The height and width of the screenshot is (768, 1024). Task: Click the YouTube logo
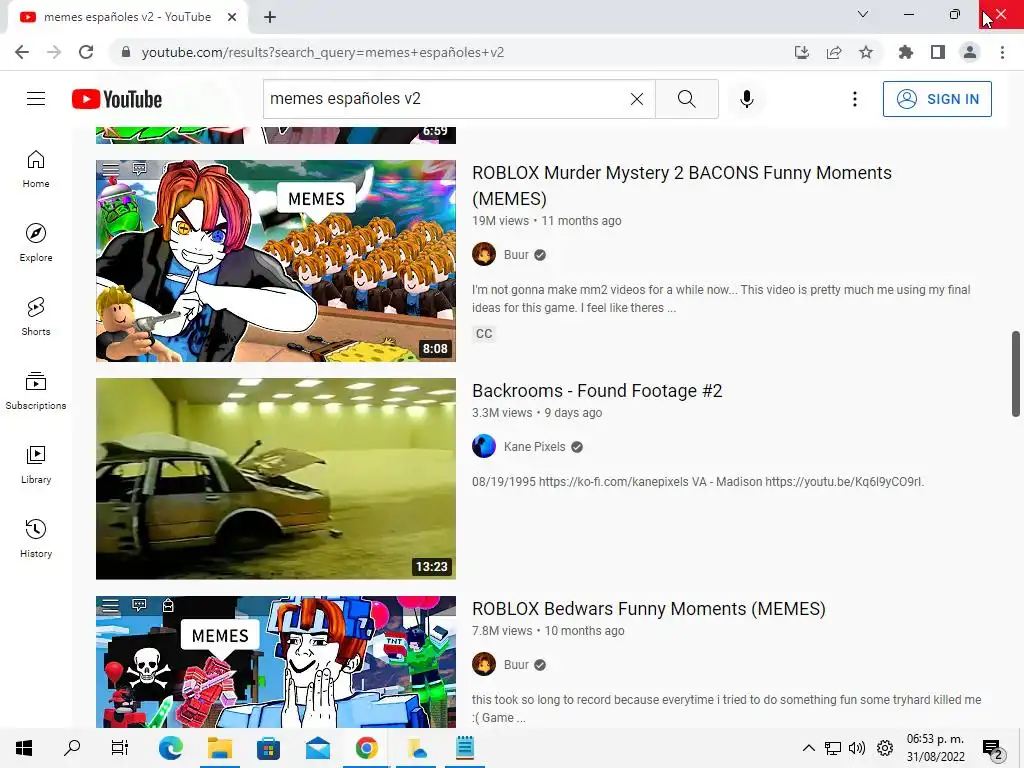[x=117, y=99]
